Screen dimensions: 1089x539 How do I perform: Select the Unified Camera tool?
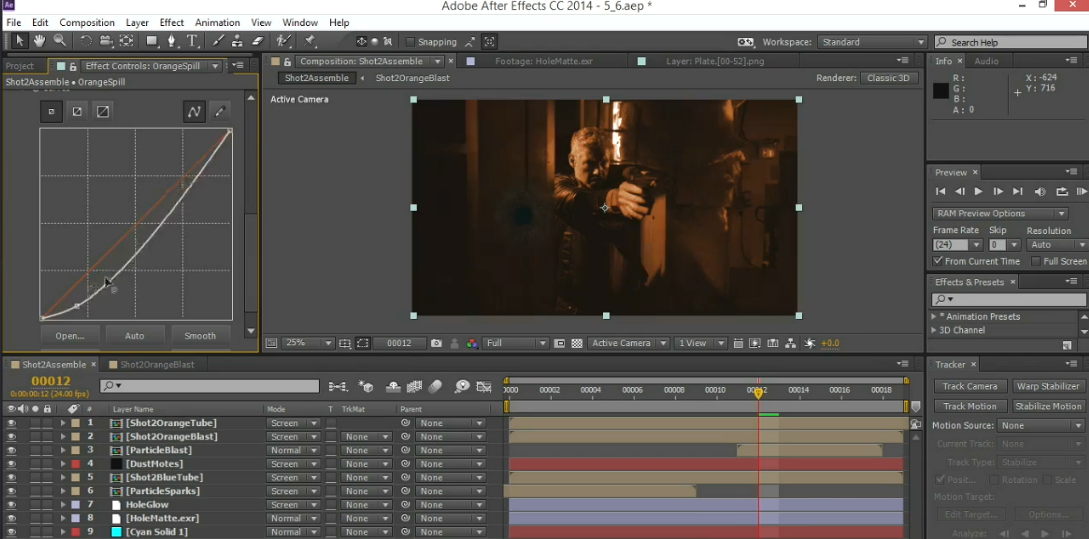point(106,41)
